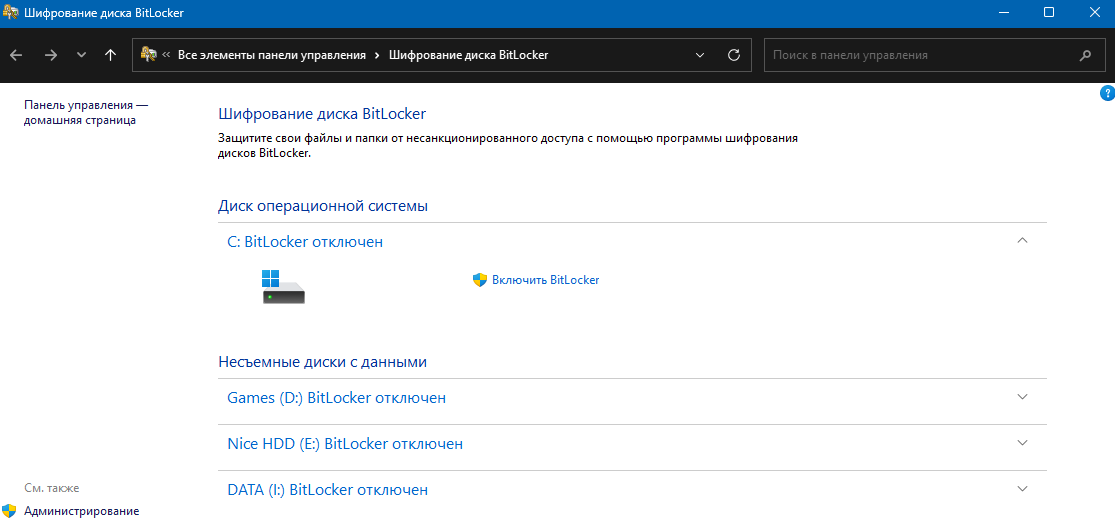Open help via the question mark icon
This screenshot has height=519, width=1115.
pyautogui.click(x=1107, y=93)
